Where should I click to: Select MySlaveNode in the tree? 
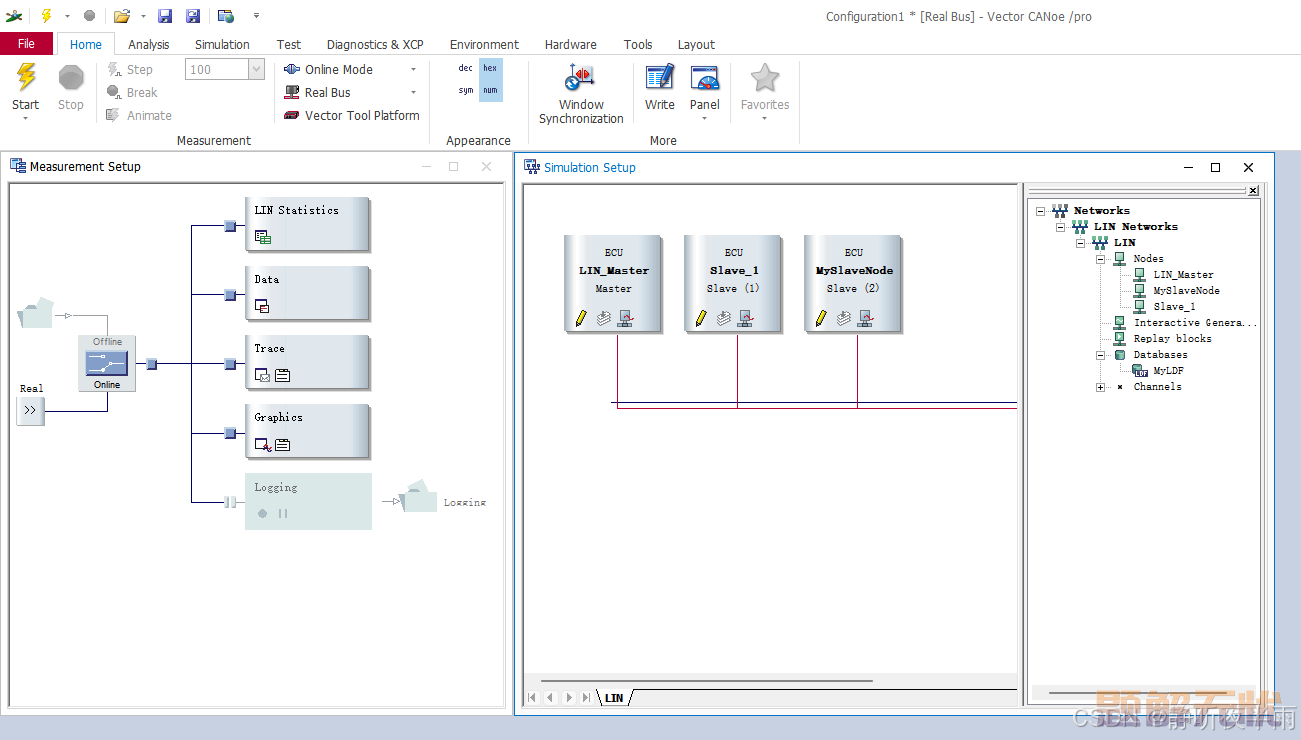click(x=1186, y=291)
